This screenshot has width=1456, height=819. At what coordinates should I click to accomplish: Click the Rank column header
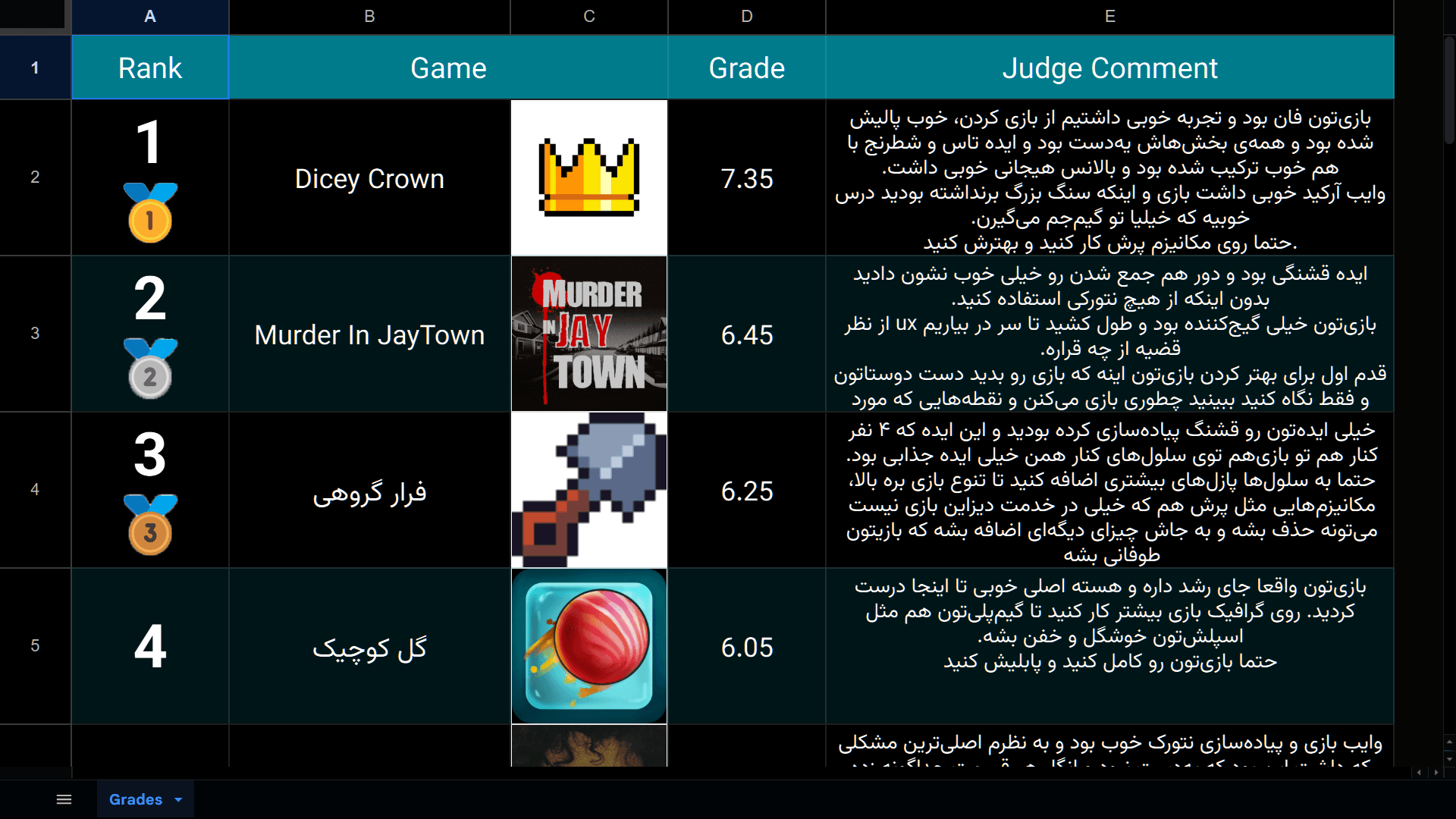click(150, 67)
